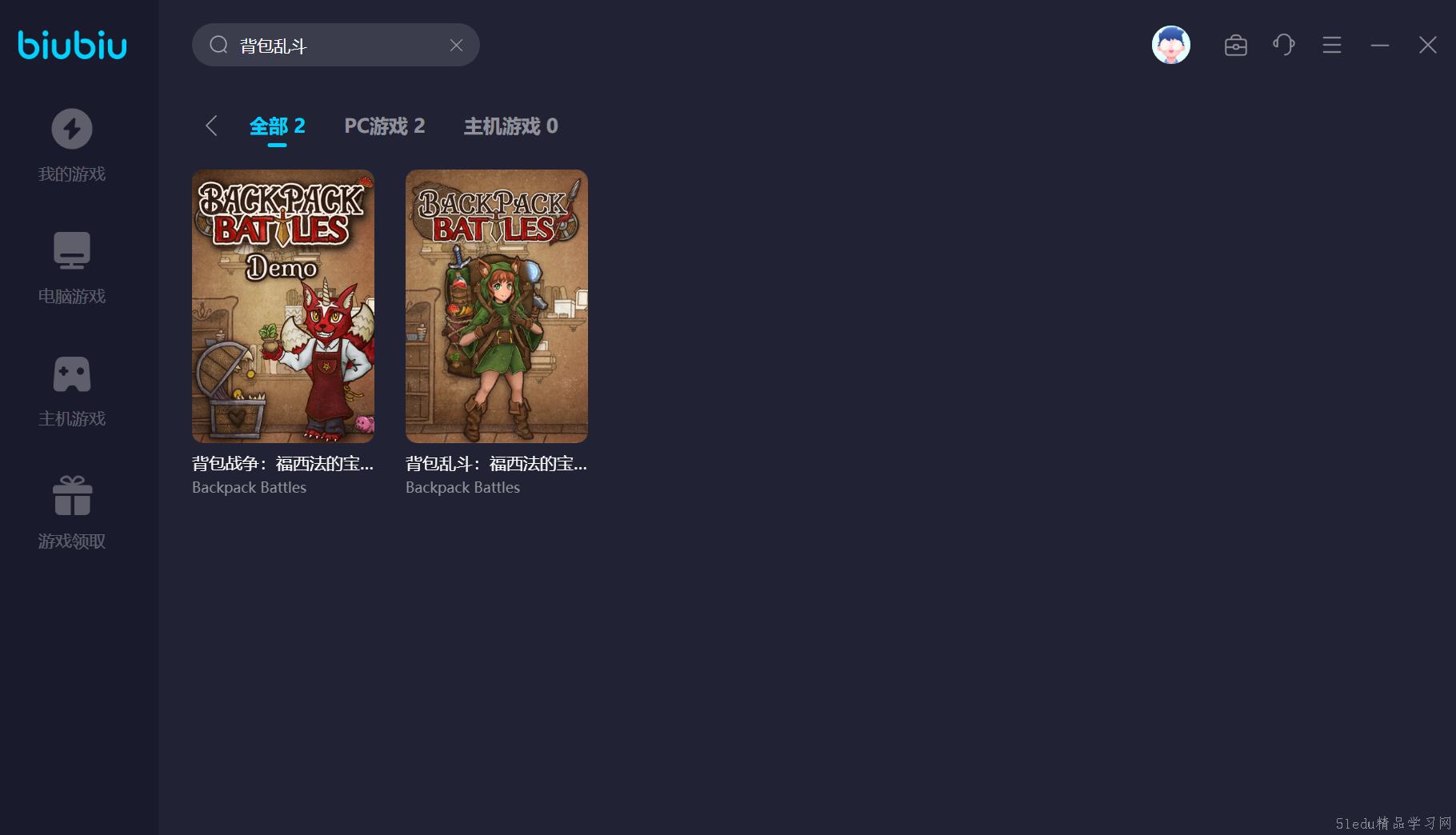This screenshot has height=835, width=1456.
Task: Open Backpack Battles Demo cover thumbnail
Action: [283, 306]
